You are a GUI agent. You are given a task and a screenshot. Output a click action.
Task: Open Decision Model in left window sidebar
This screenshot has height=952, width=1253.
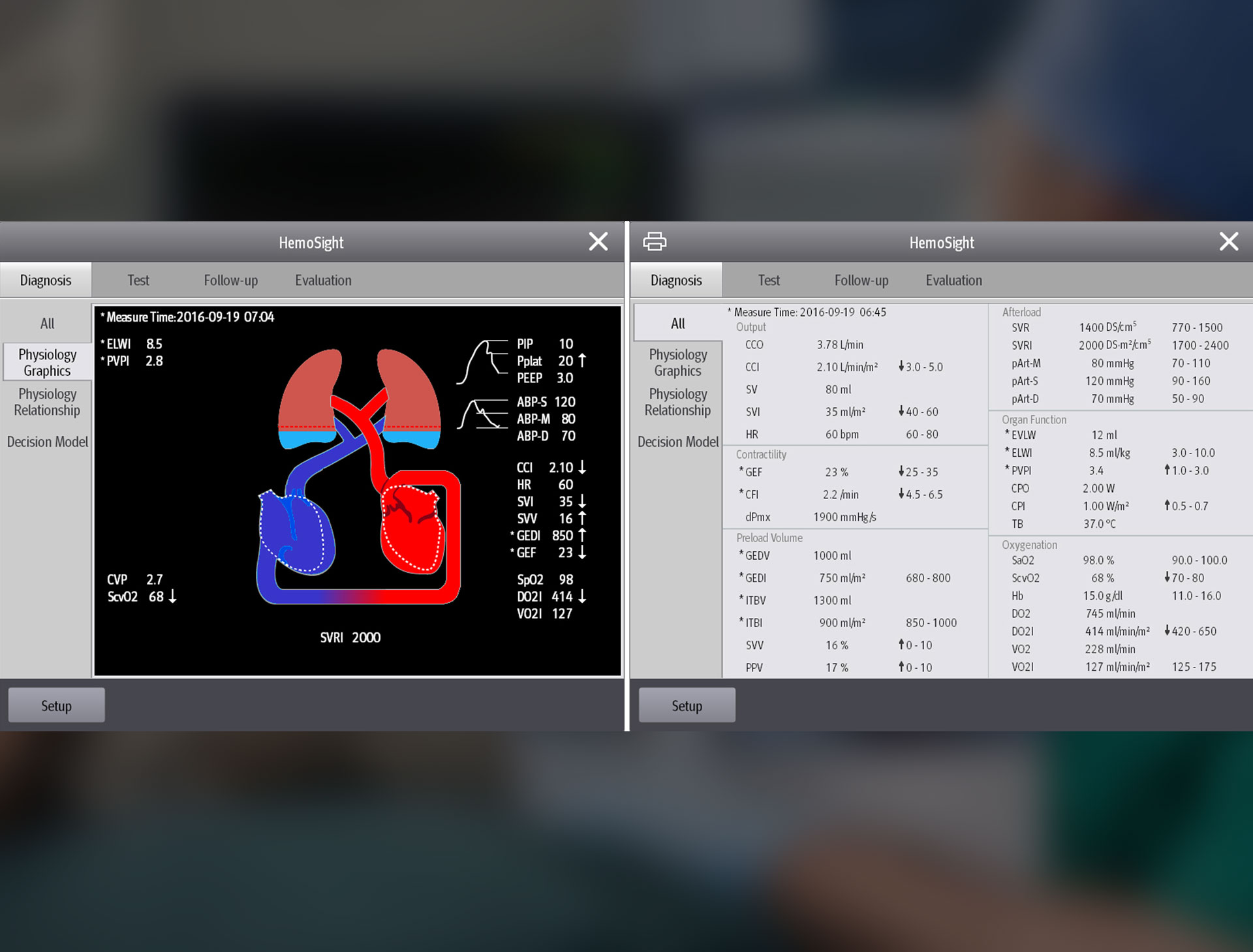[x=47, y=442]
